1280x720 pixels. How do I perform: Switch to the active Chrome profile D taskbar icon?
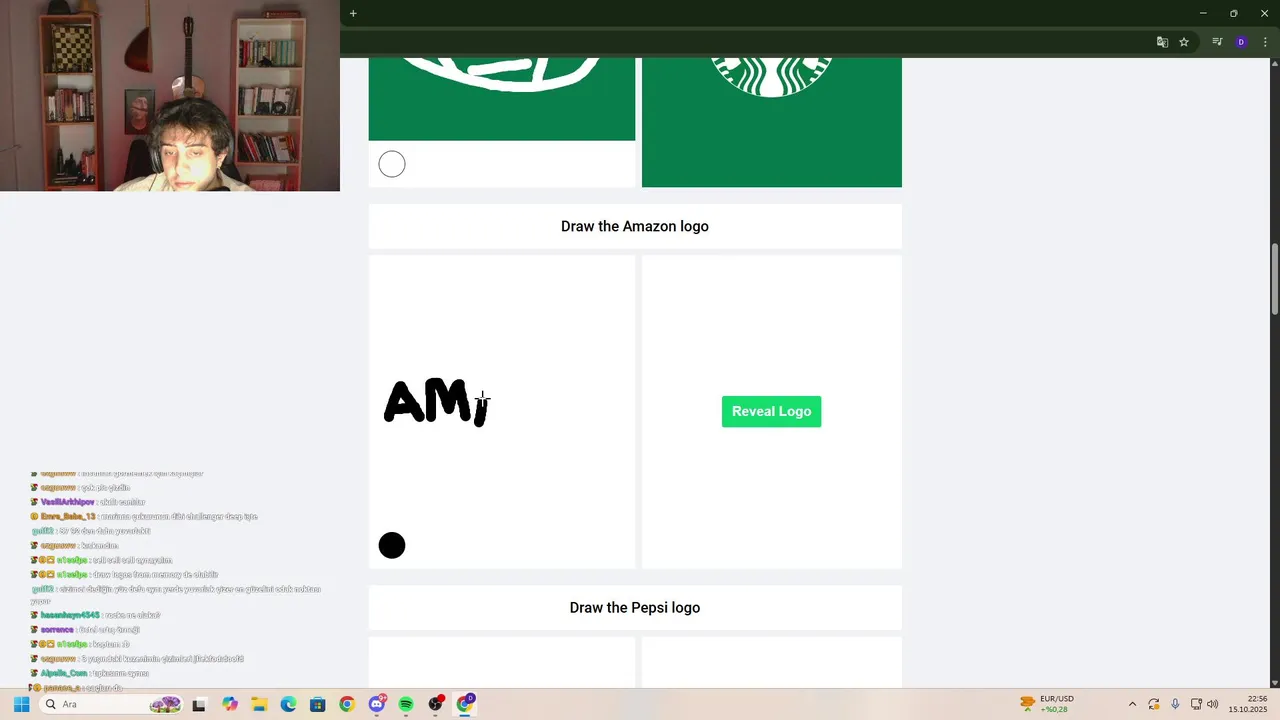coord(465,704)
